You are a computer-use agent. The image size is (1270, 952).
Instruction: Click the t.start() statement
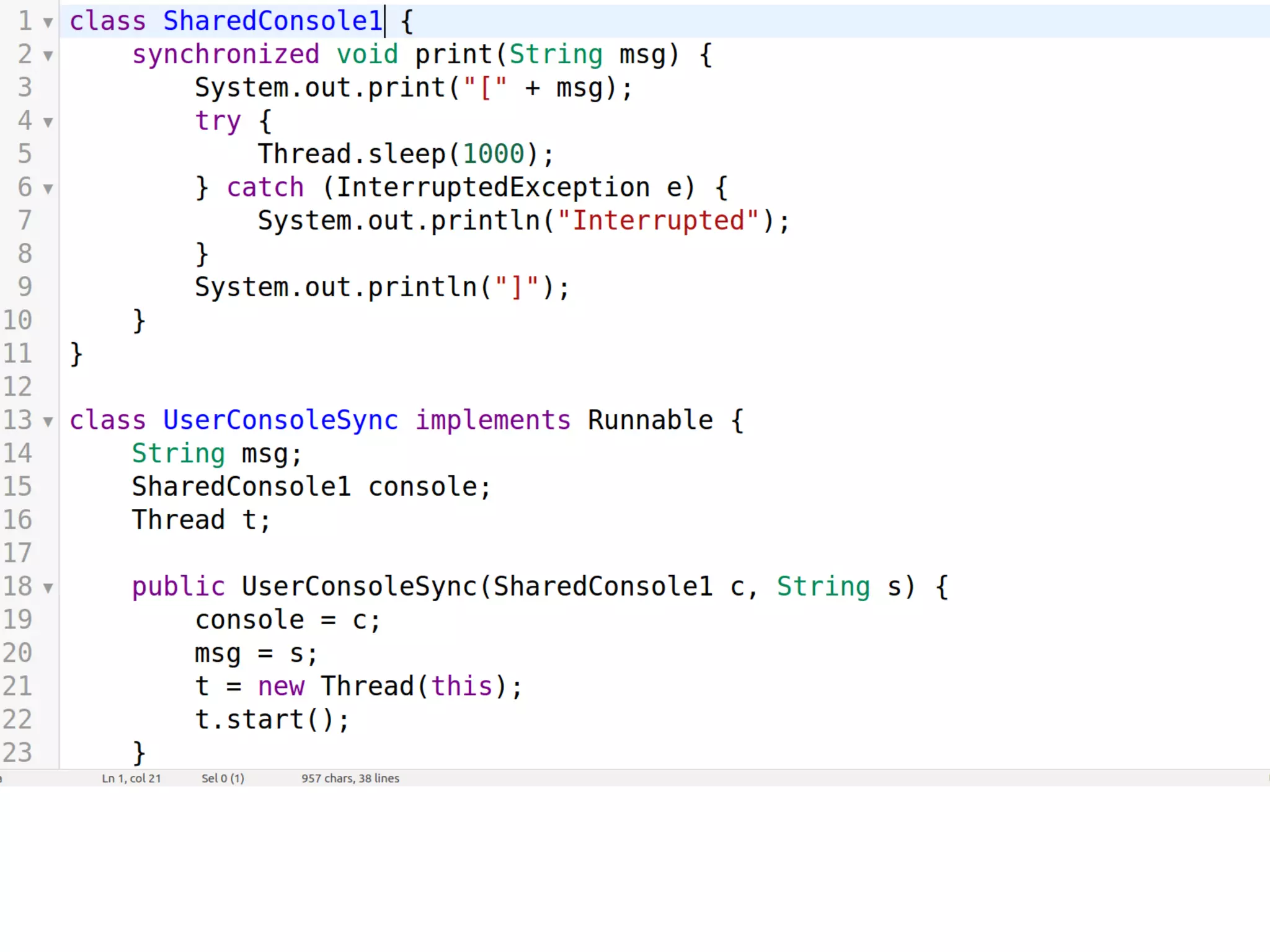click(273, 720)
